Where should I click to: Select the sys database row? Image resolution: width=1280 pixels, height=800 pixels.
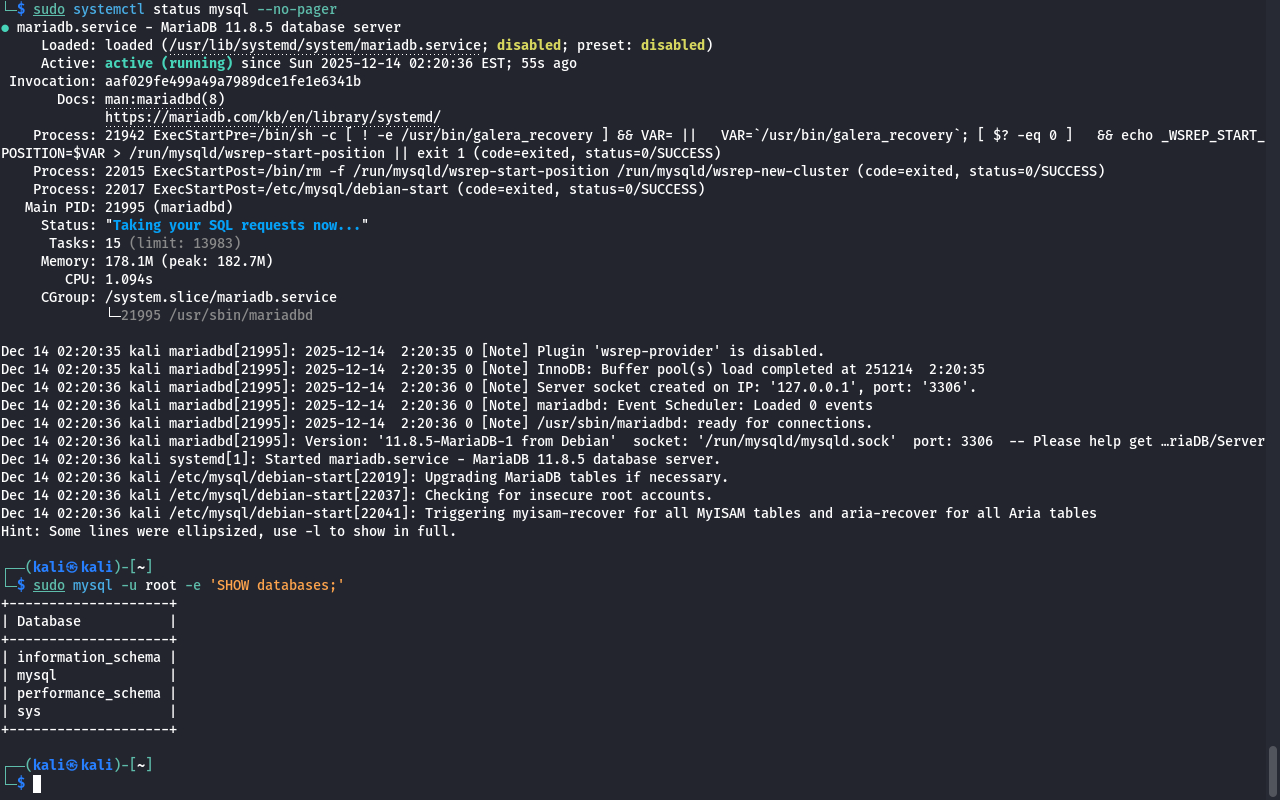pos(29,711)
